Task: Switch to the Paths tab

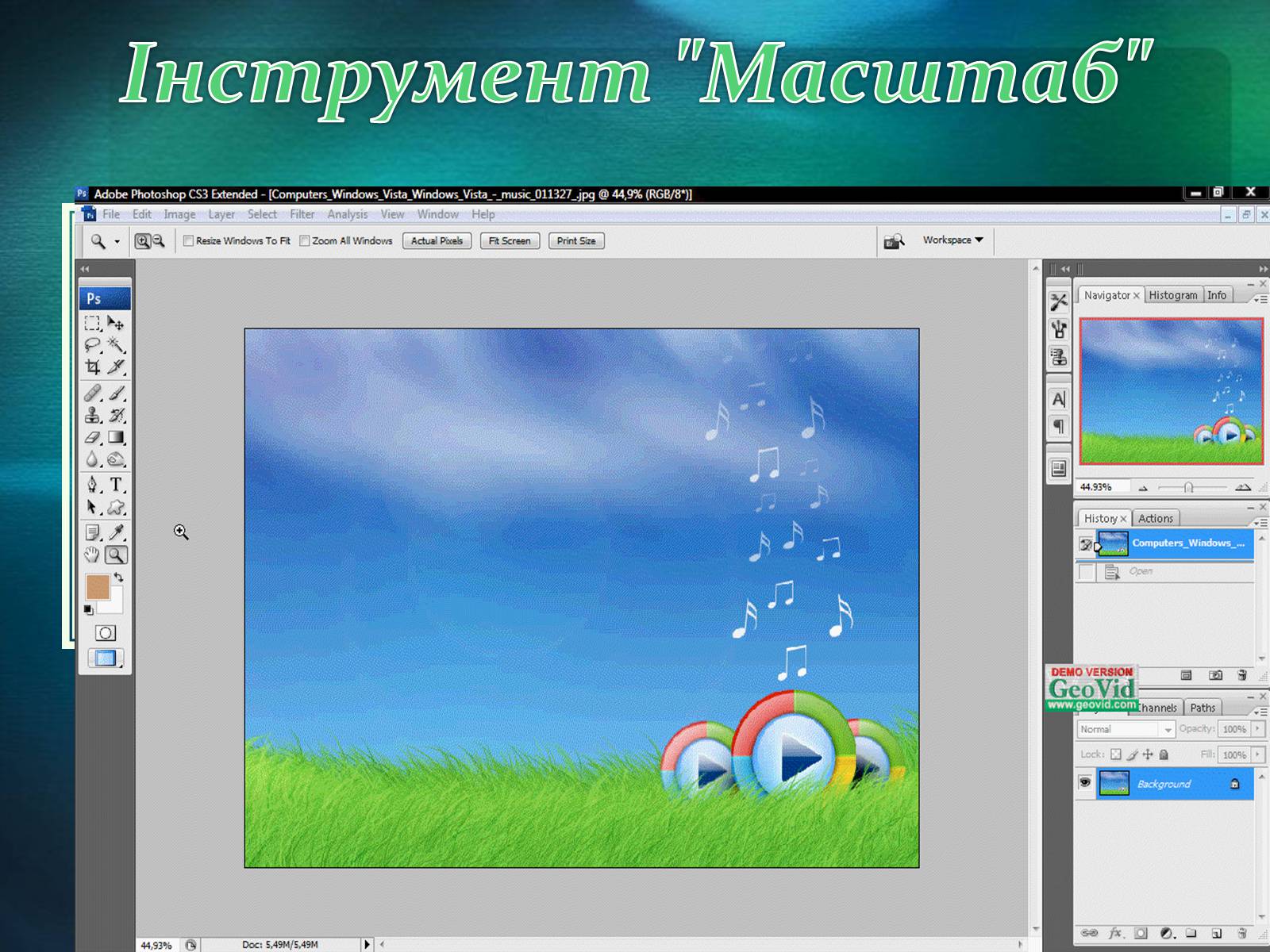Action: click(1203, 708)
